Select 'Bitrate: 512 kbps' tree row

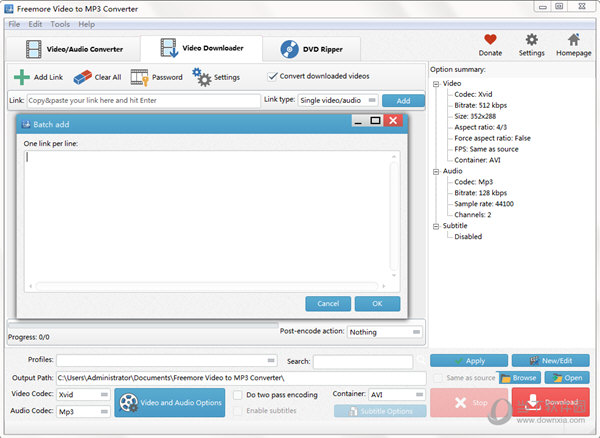tap(480, 105)
